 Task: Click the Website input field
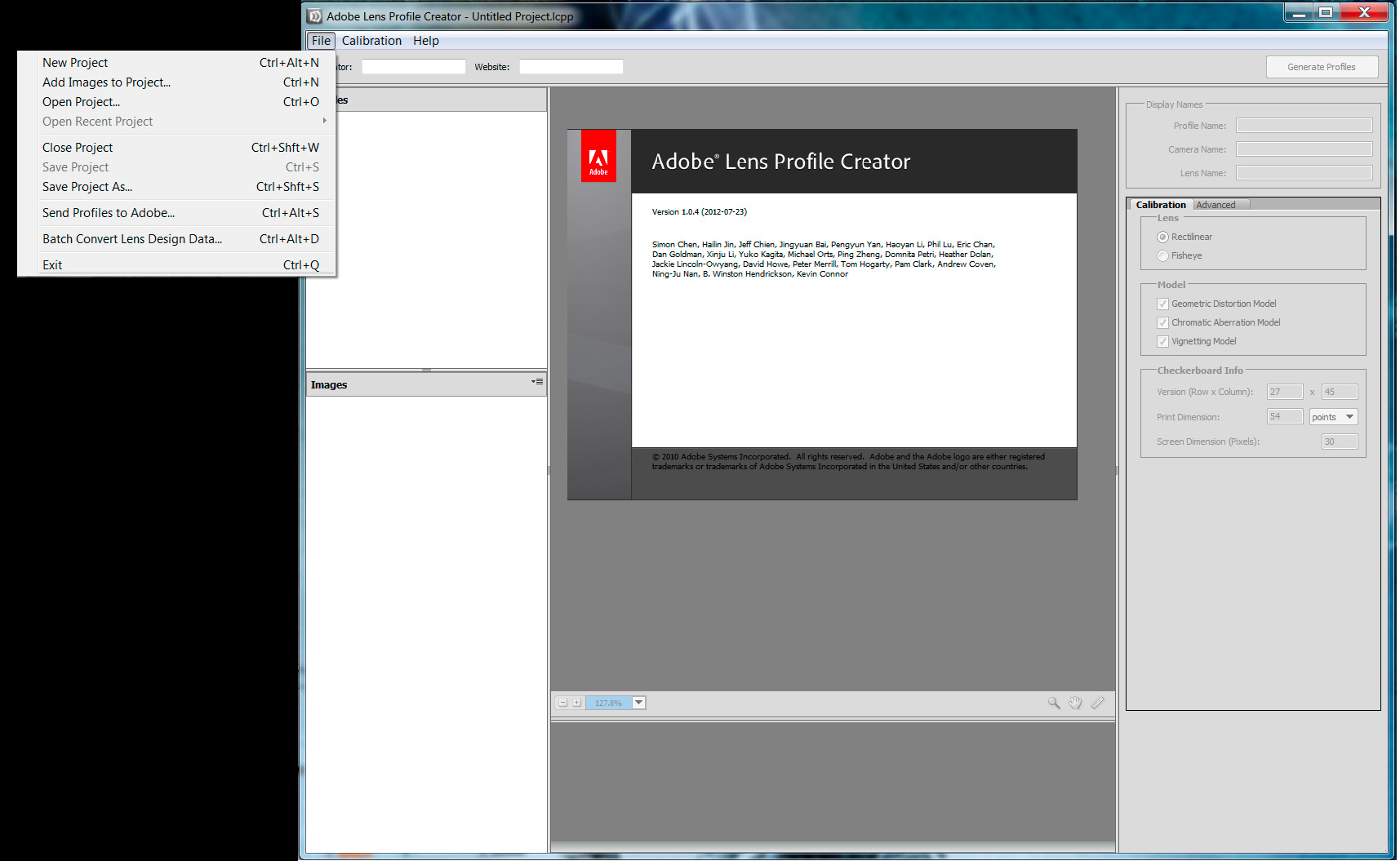click(x=571, y=67)
